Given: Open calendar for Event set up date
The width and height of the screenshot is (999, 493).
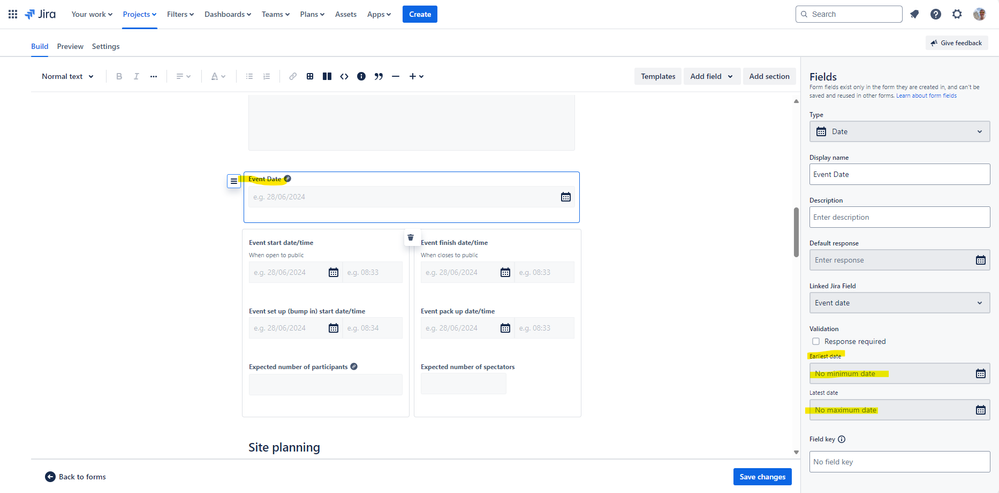Looking at the screenshot, I should (333, 328).
